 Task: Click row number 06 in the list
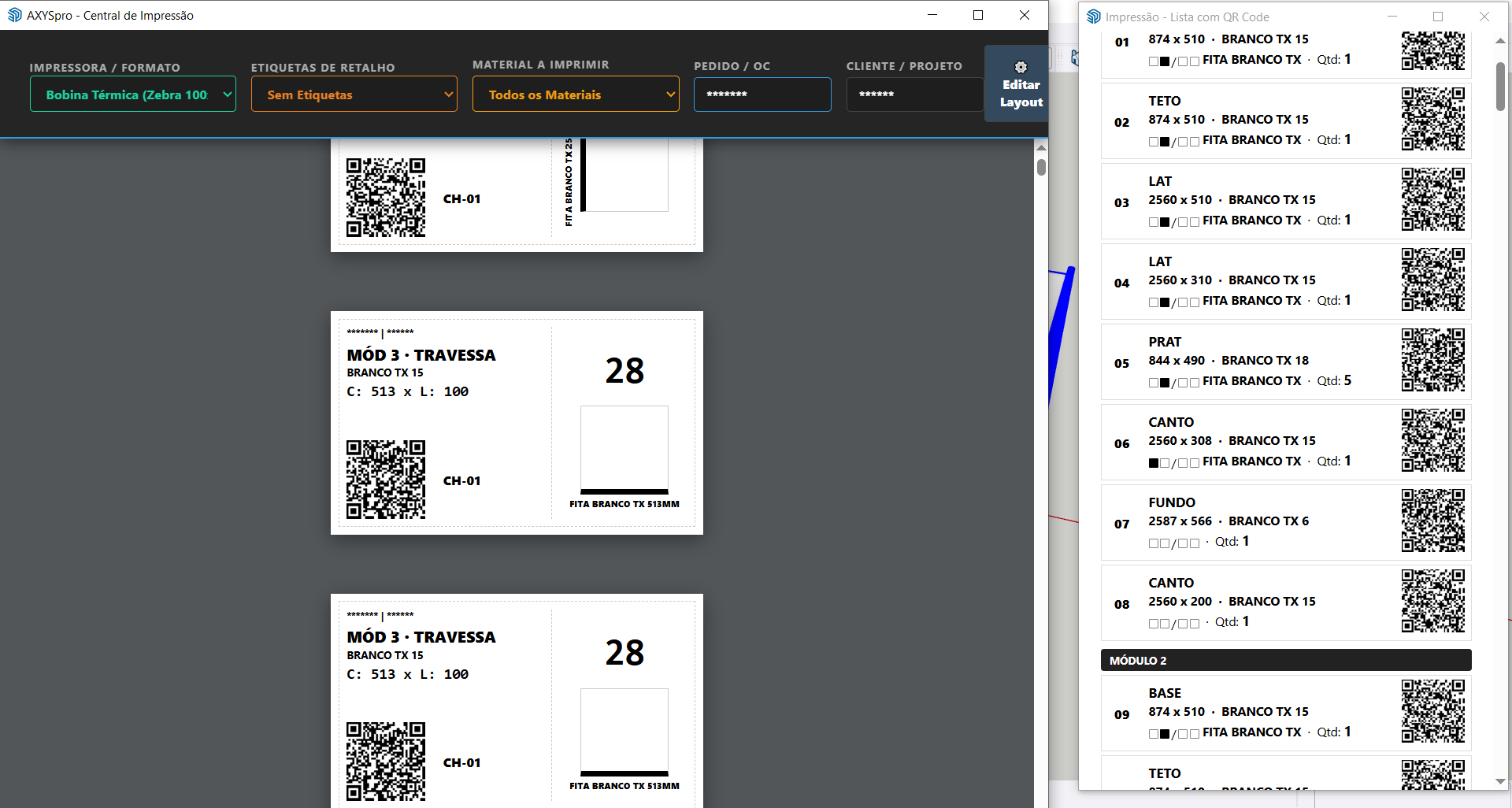pos(1121,444)
